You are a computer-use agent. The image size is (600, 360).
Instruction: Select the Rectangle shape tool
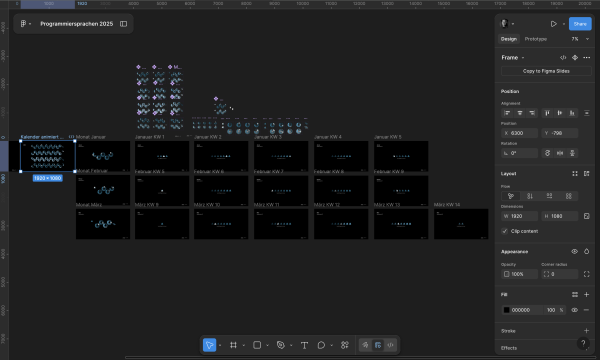point(257,345)
